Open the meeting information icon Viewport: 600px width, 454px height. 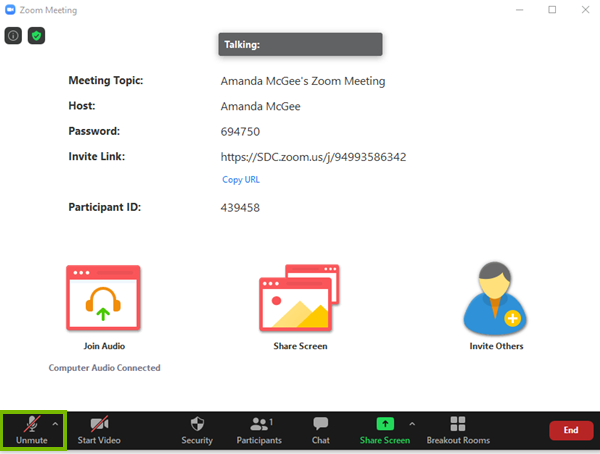(x=13, y=36)
